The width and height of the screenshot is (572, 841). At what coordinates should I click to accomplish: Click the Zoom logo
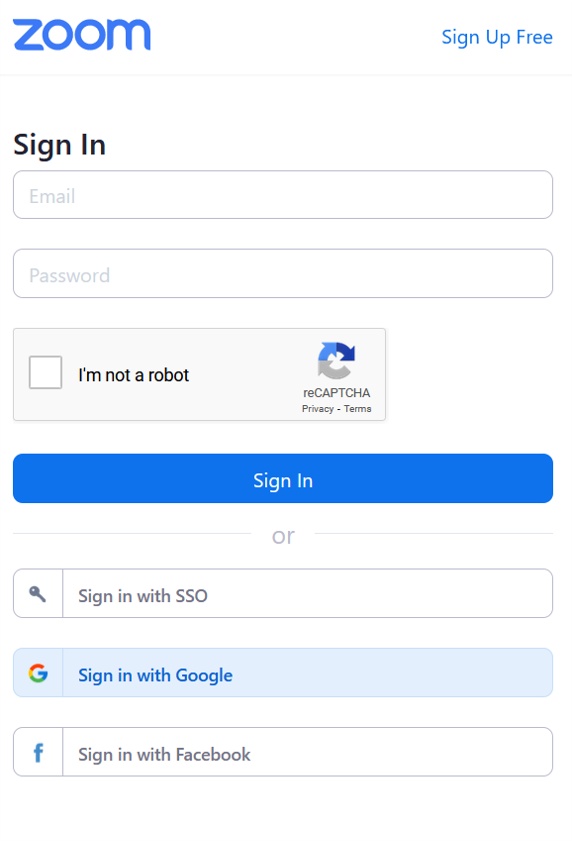[82, 35]
